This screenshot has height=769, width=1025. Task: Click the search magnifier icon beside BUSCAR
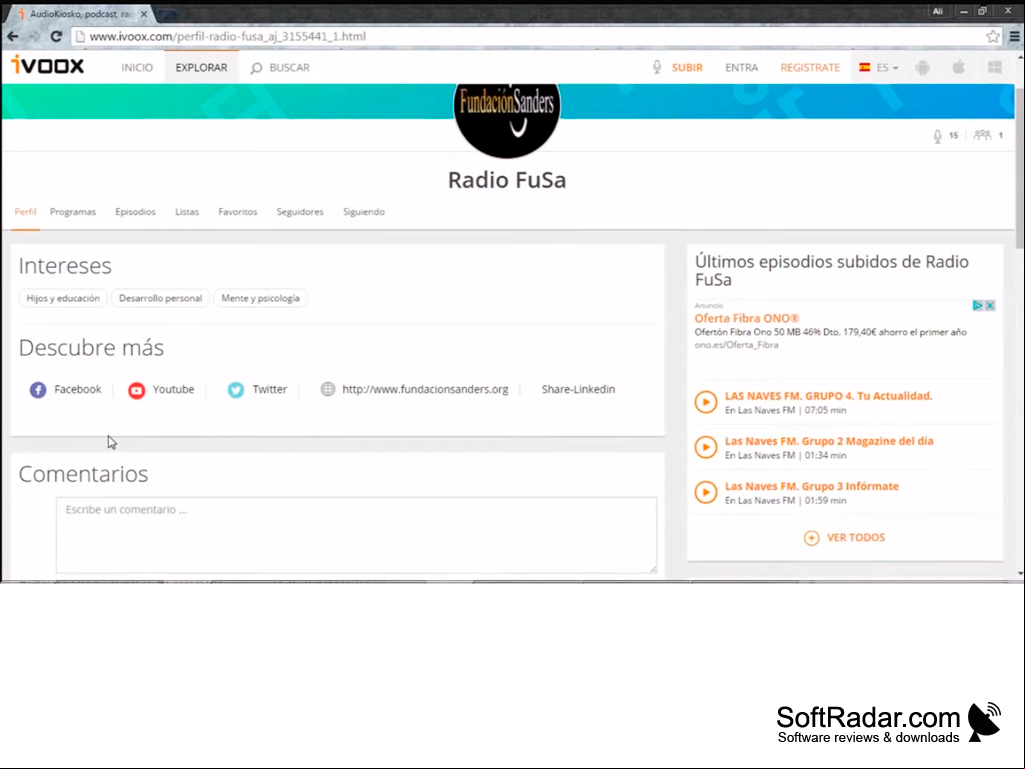pos(256,68)
